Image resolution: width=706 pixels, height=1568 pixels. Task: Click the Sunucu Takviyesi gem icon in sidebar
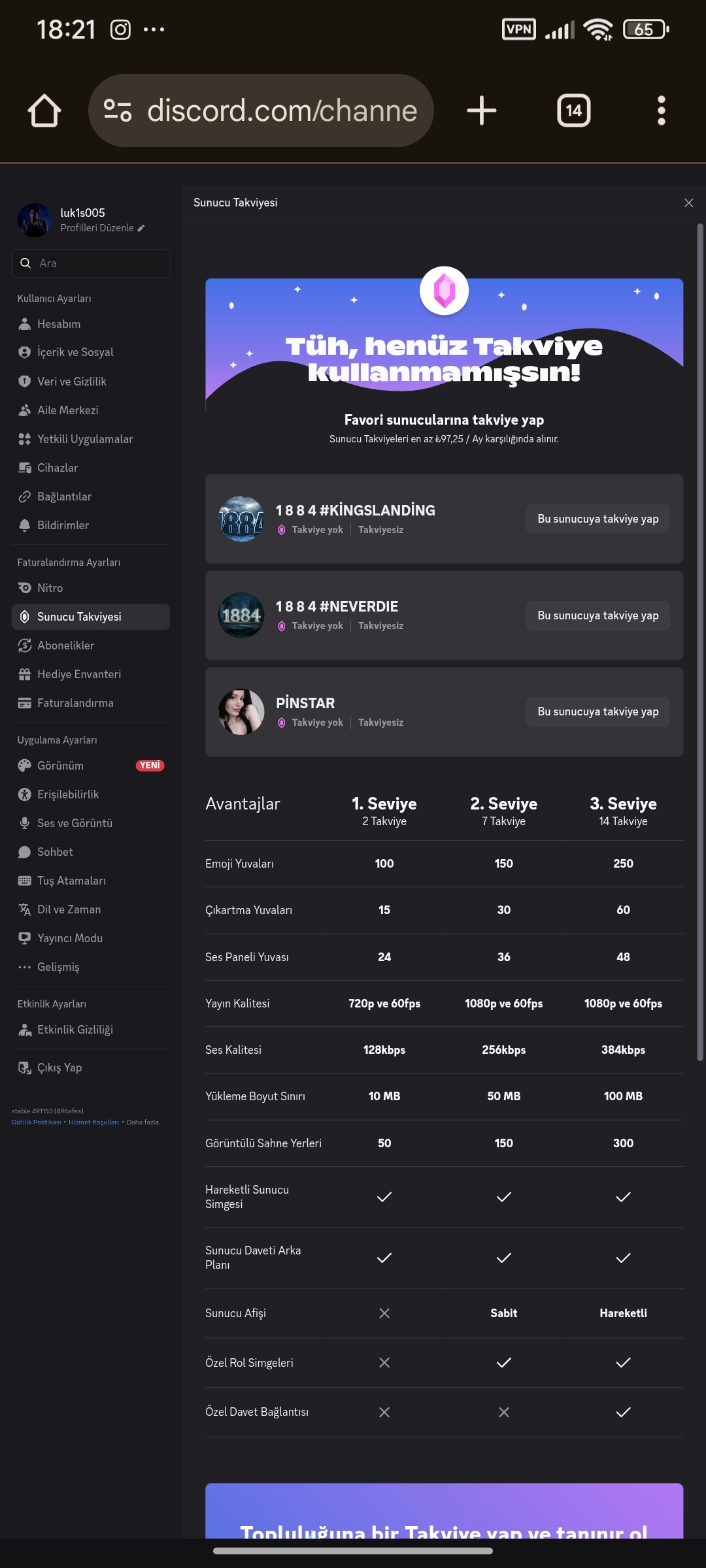coord(24,617)
